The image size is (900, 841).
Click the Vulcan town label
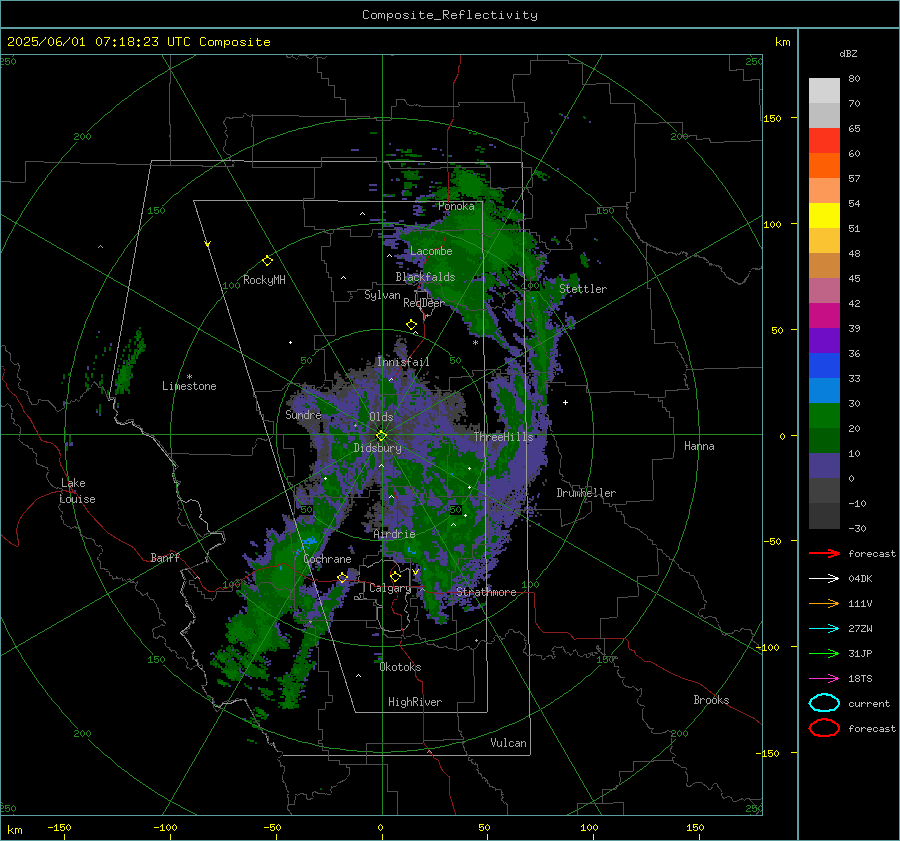pos(508,743)
